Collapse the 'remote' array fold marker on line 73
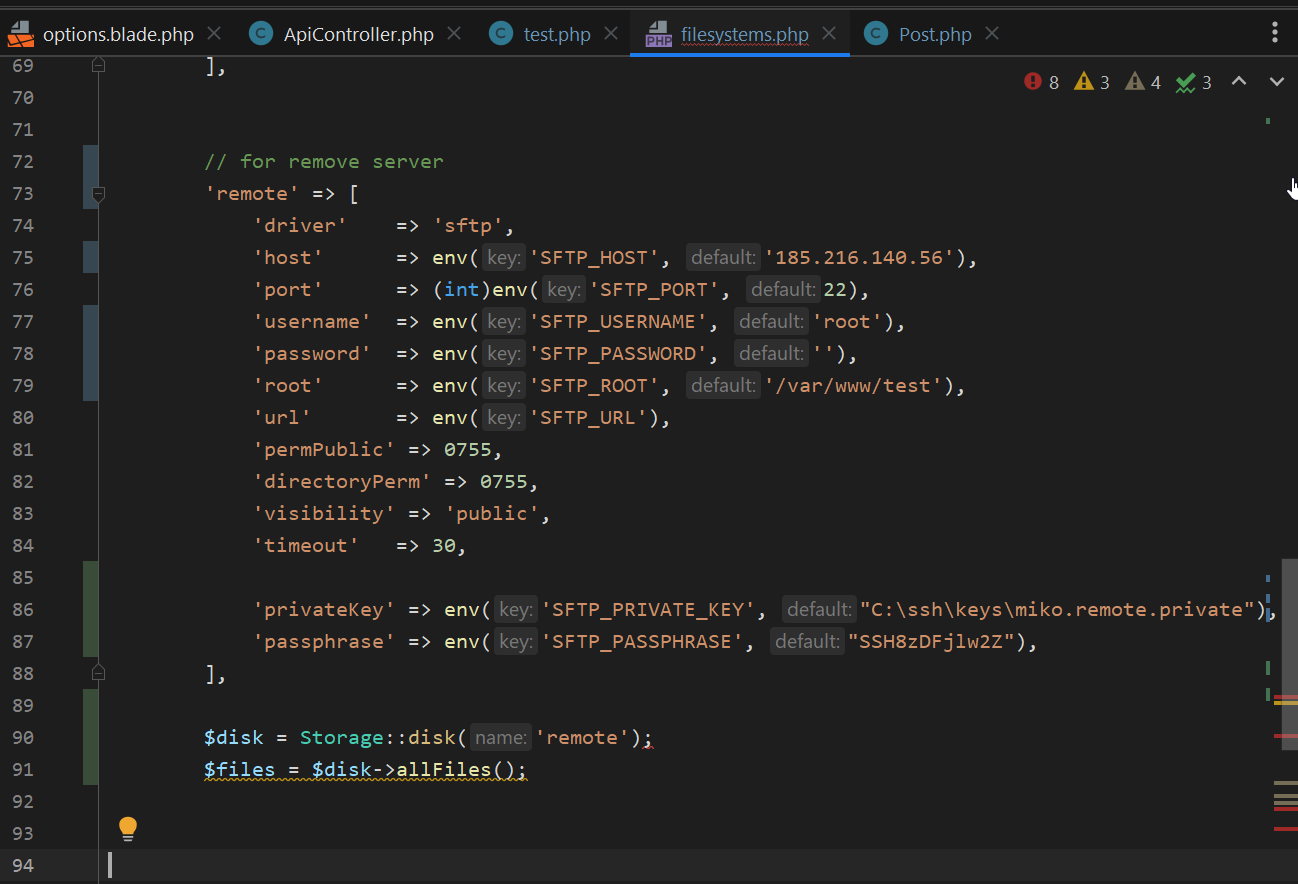Image resolution: width=1298 pixels, height=884 pixels. pyautogui.click(x=98, y=193)
